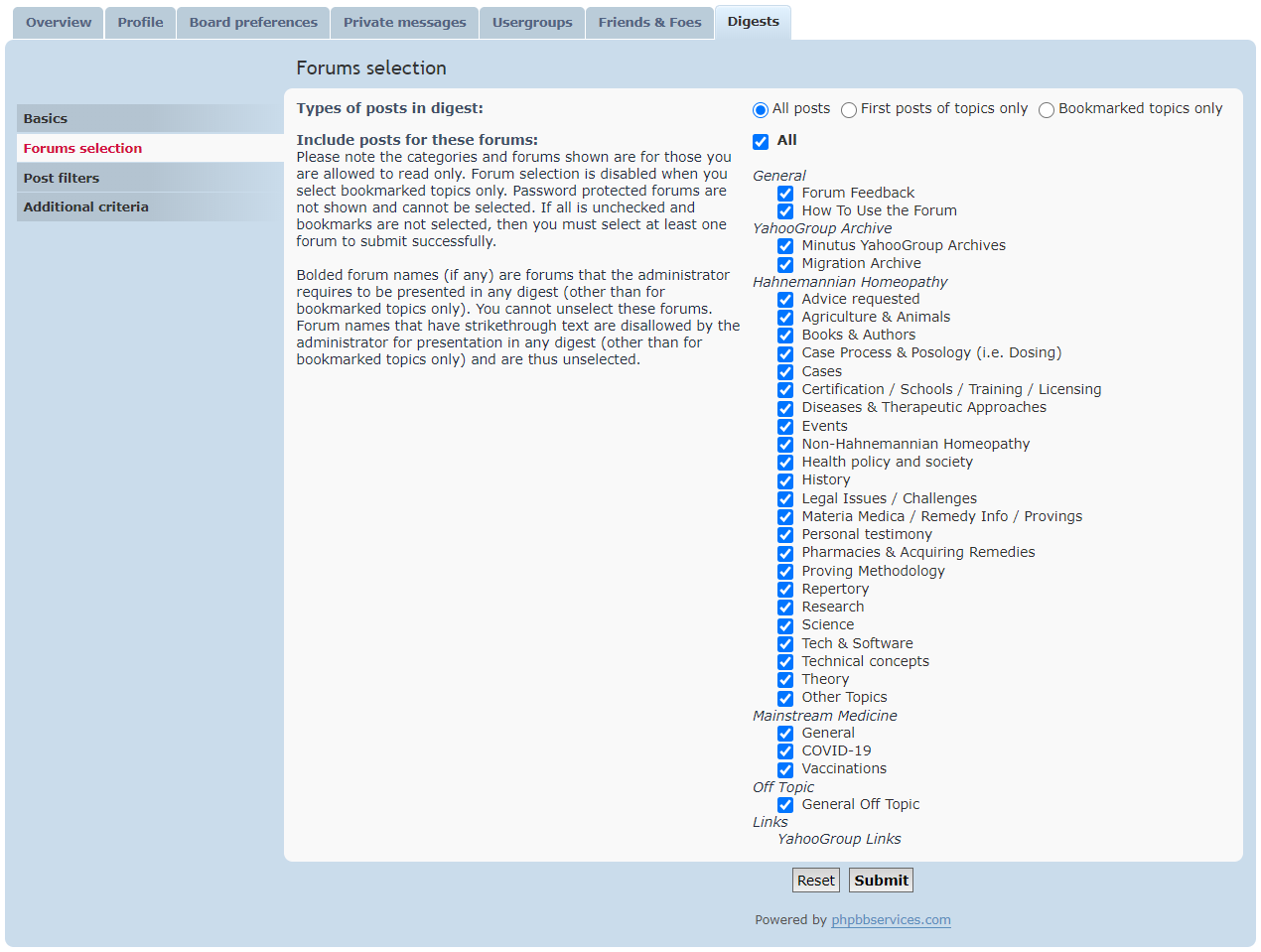Open Additional criteria sidebar item
Image resolution: width=1261 pixels, height=952 pixels.
pyautogui.click(x=150, y=206)
